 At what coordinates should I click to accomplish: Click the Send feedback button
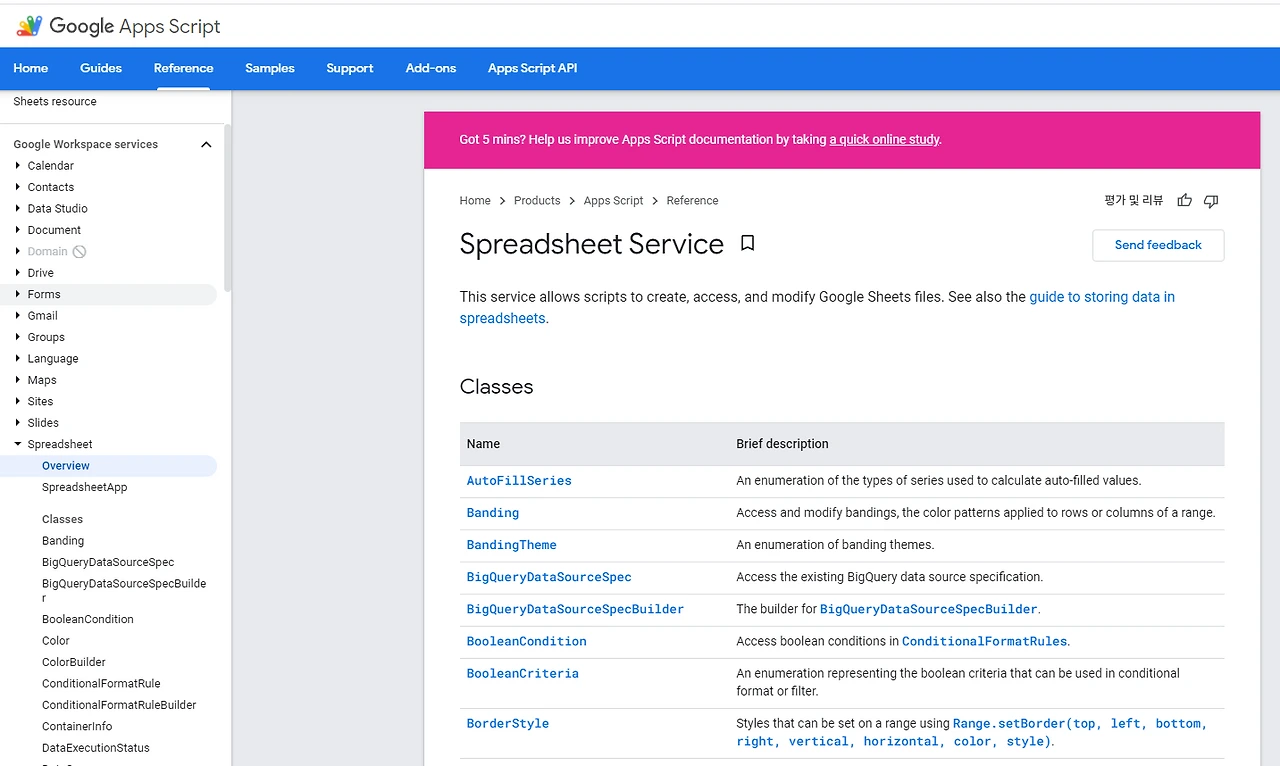point(1158,245)
